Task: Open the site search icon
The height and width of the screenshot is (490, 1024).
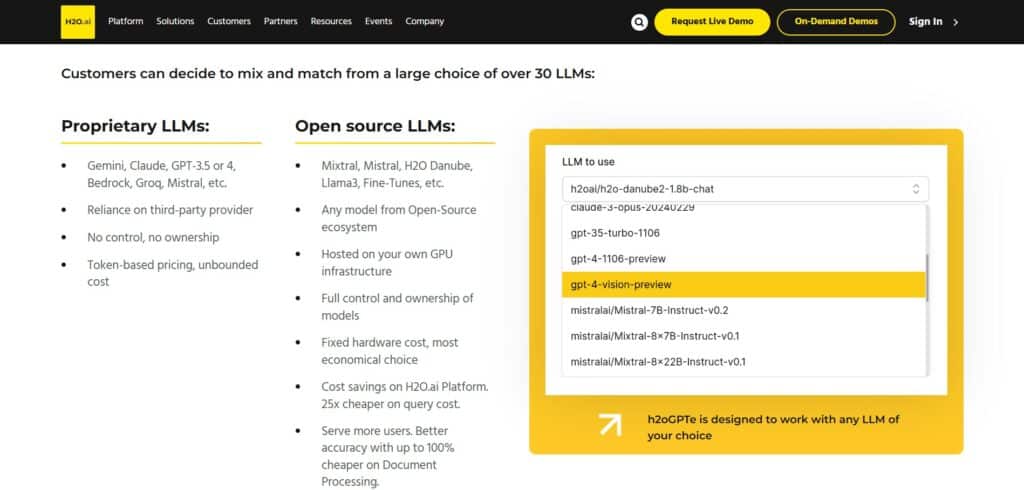Action: [639, 22]
